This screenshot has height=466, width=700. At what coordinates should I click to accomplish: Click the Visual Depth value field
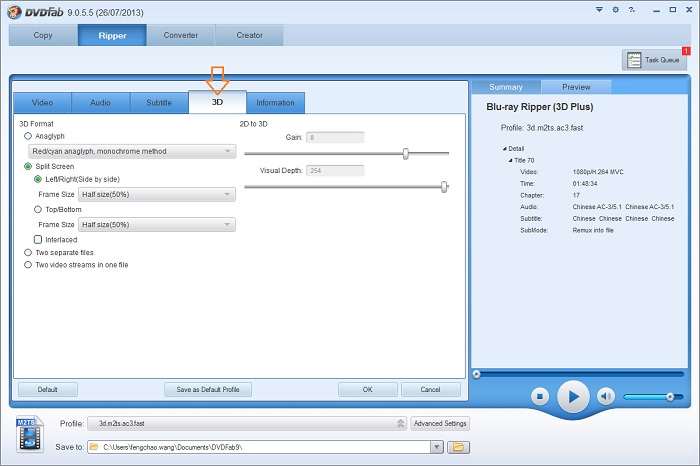(335, 171)
